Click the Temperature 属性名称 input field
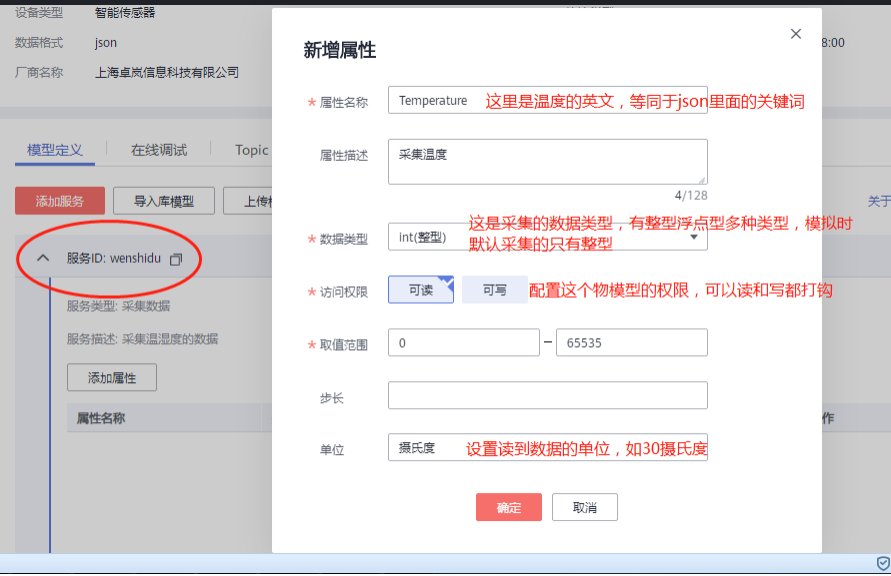The height and width of the screenshot is (576, 891). coord(435,101)
